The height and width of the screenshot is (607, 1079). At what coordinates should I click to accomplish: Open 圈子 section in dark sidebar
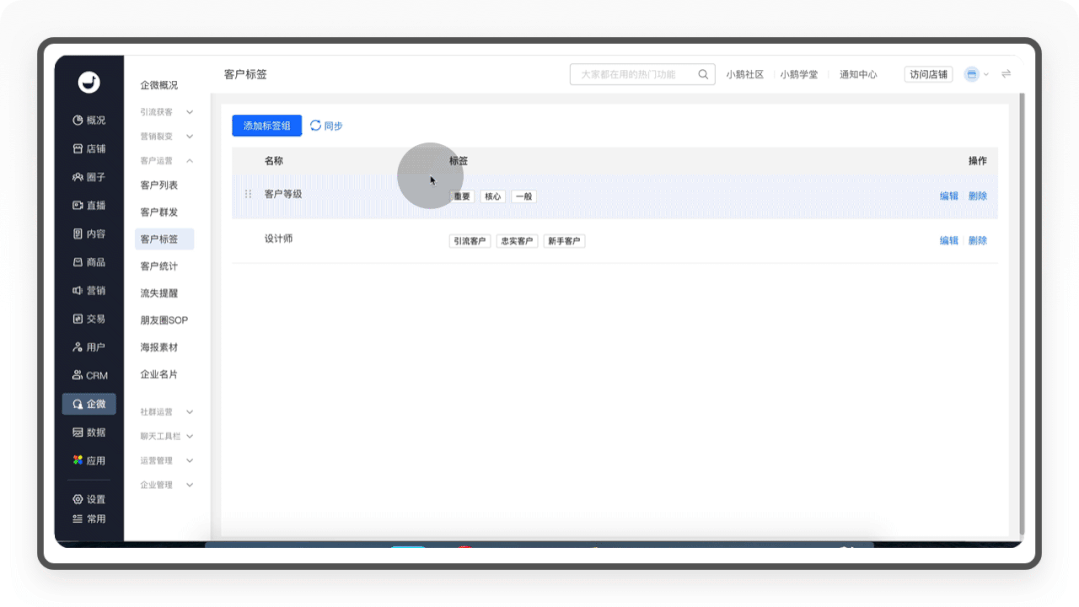89,177
